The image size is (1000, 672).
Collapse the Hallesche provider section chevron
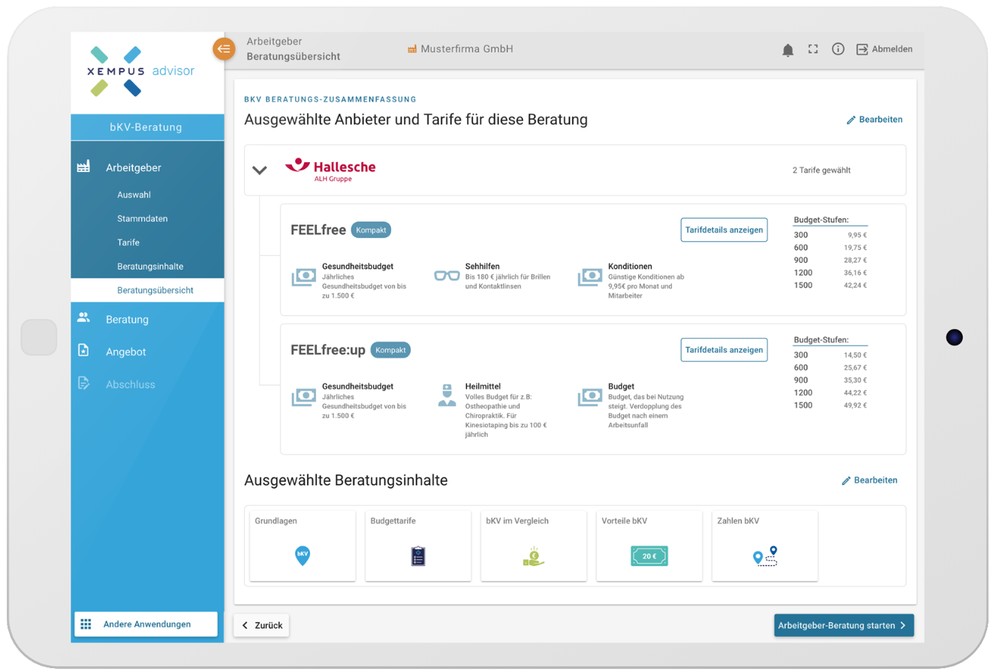(x=260, y=170)
